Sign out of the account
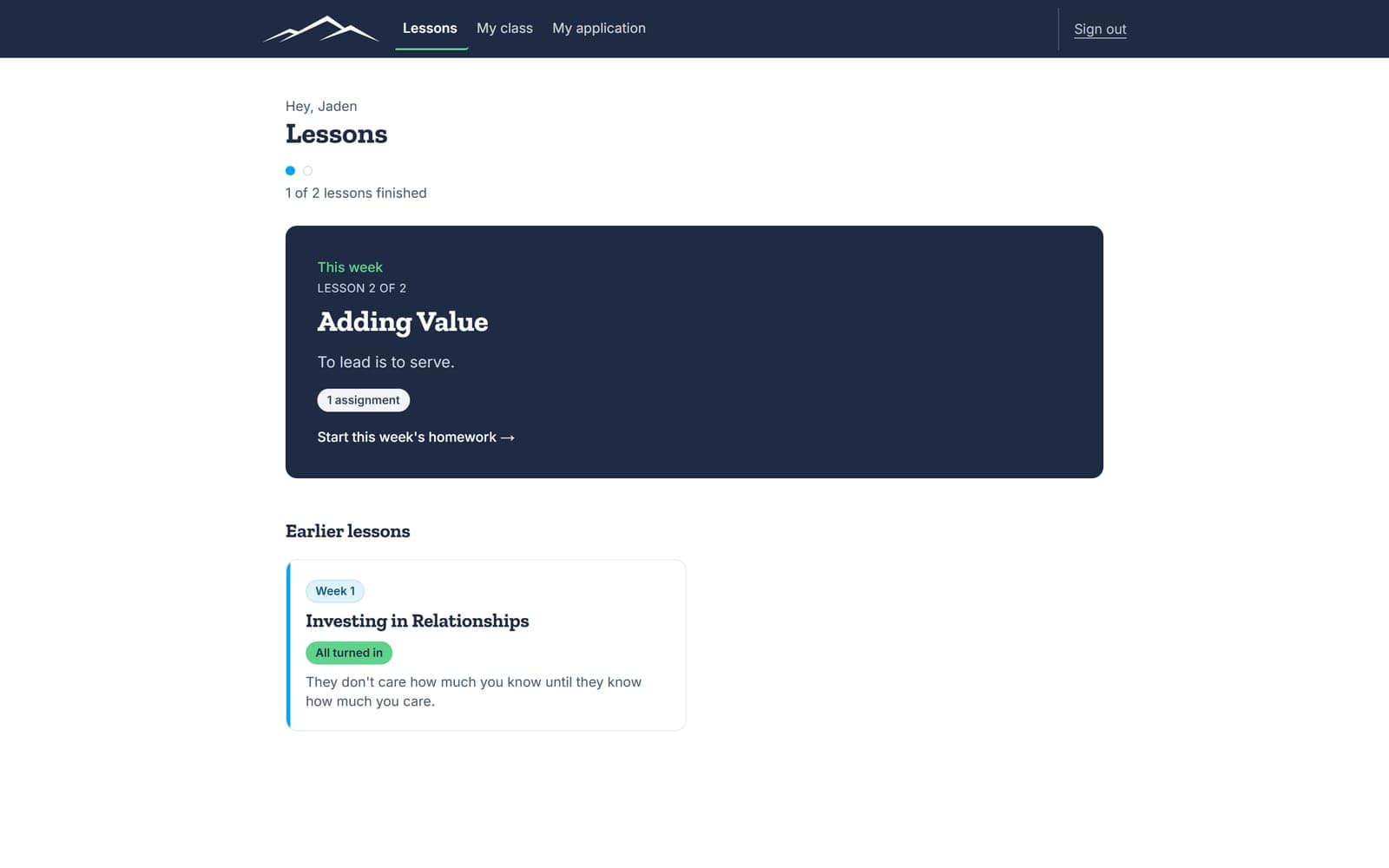 pyautogui.click(x=1100, y=29)
